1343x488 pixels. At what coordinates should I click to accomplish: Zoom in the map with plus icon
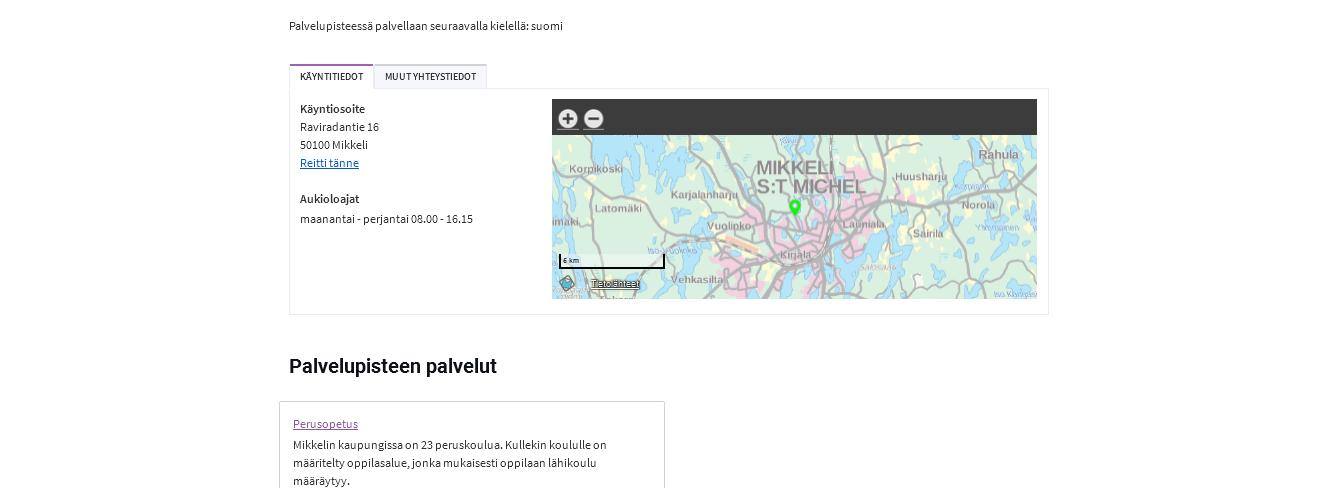(568, 118)
